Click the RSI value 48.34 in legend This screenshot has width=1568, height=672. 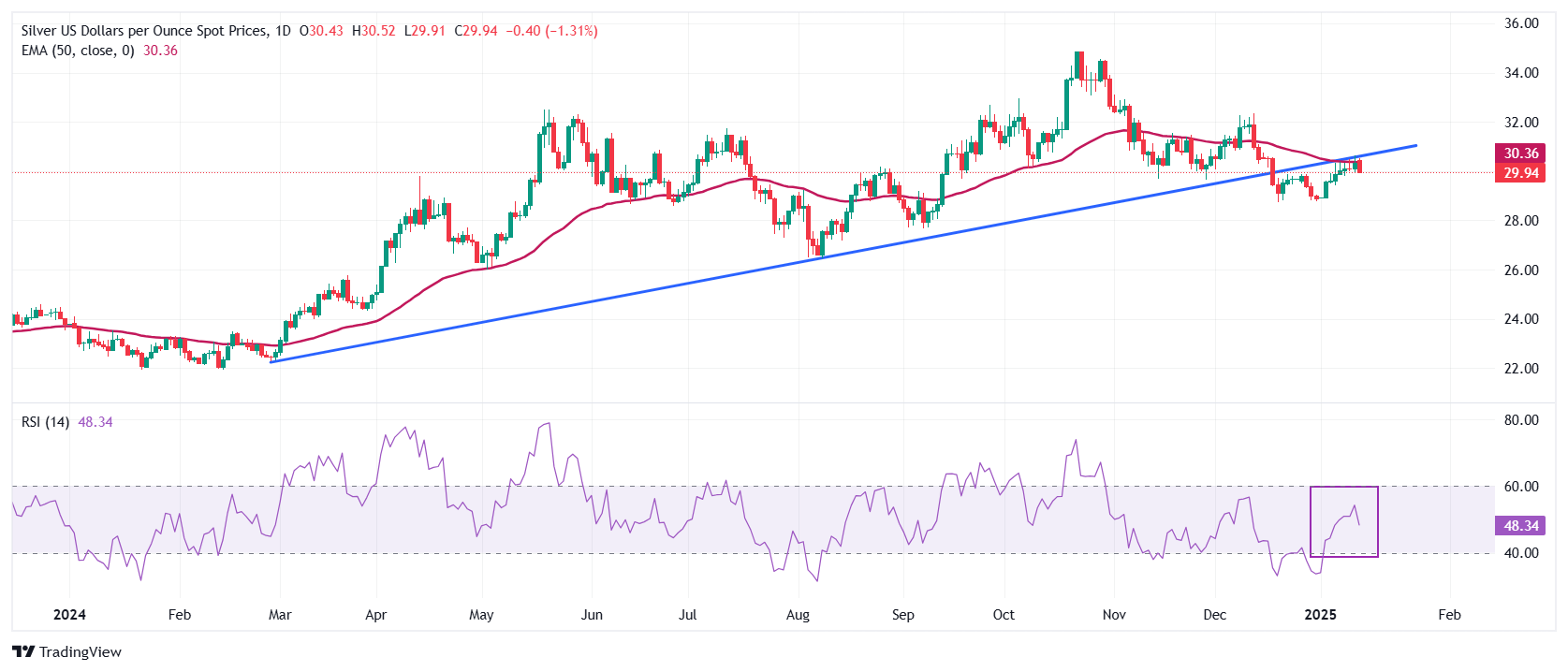95,422
